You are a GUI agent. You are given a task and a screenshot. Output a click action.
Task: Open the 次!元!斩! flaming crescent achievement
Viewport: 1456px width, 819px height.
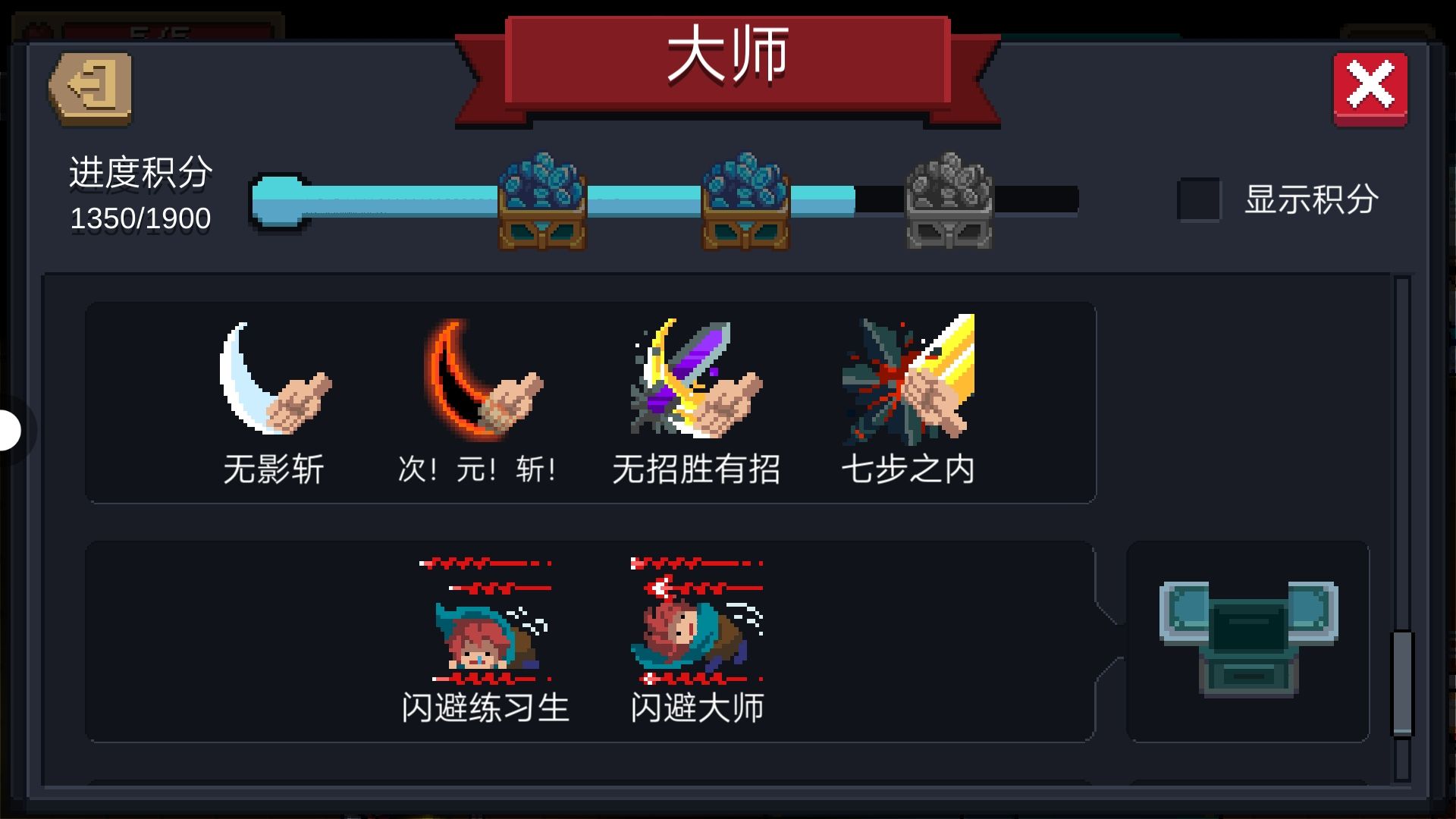coord(483,379)
